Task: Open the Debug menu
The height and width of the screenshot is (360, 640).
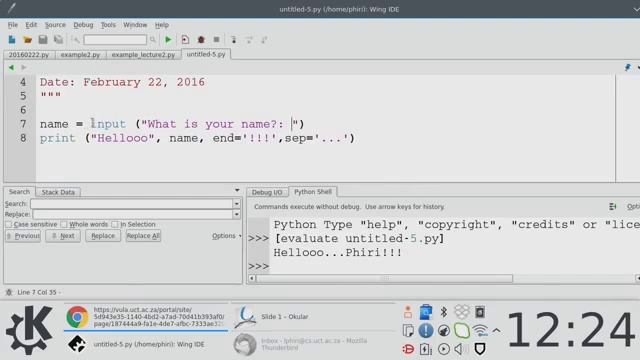Action: pyautogui.click(x=83, y=25)
